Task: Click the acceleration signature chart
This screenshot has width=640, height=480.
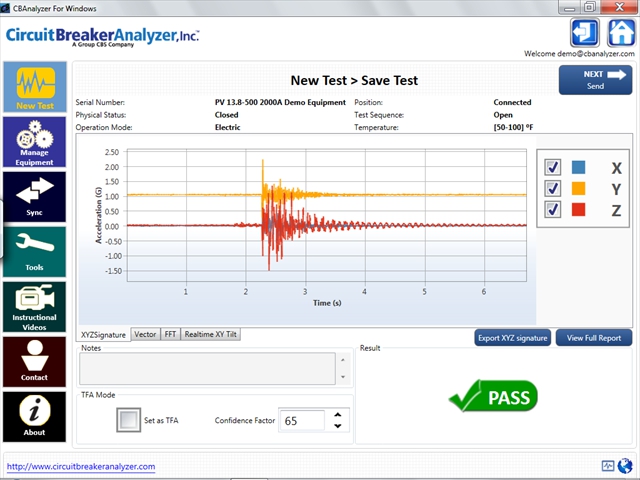Action: (x=327, y=216)
